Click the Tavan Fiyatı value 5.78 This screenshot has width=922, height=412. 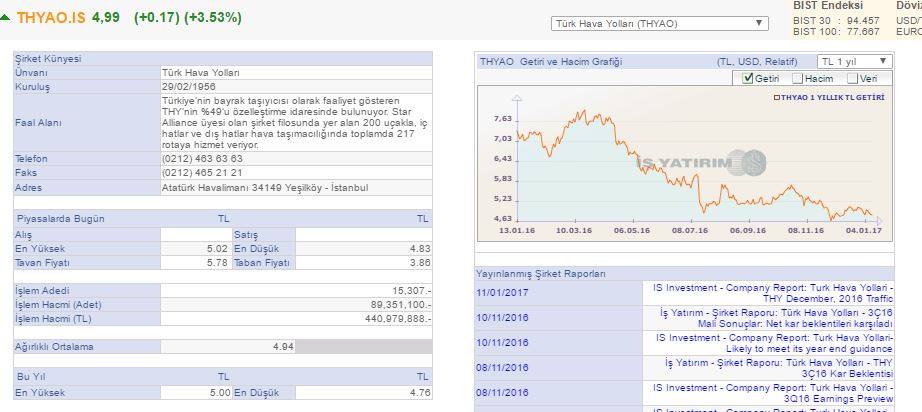coord(218,263)
